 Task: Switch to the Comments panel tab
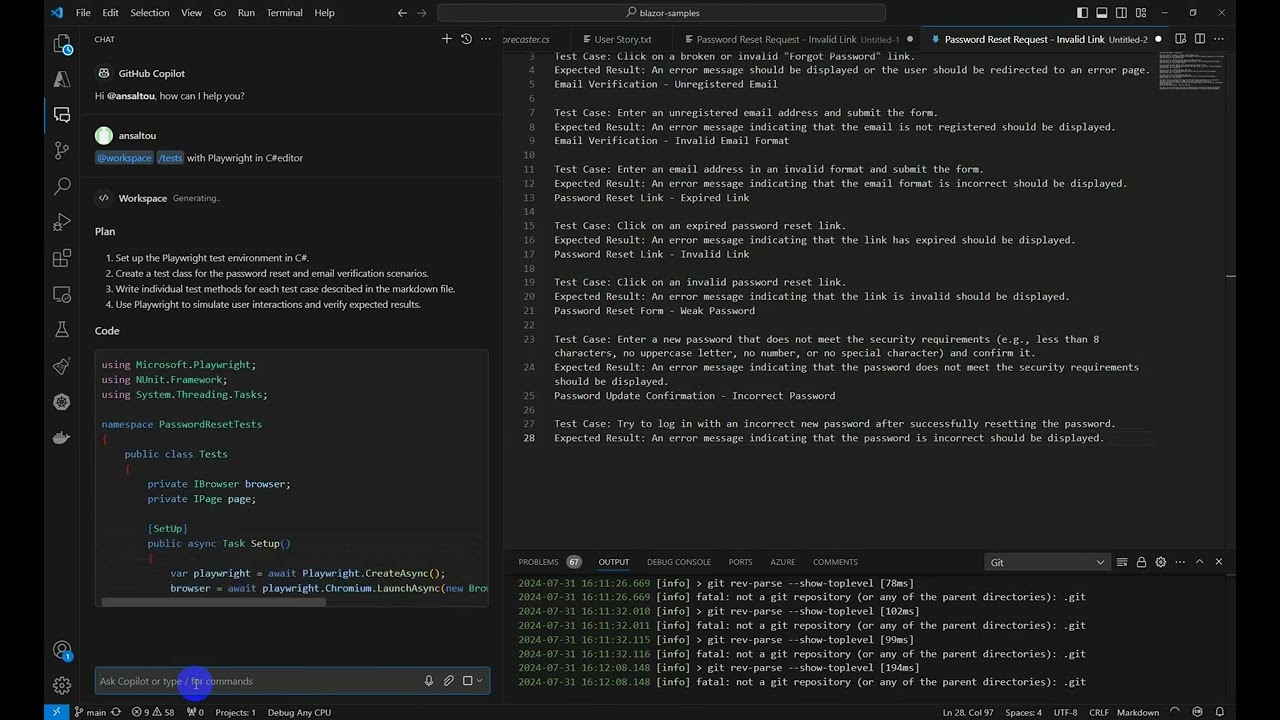tap(835, 562)
